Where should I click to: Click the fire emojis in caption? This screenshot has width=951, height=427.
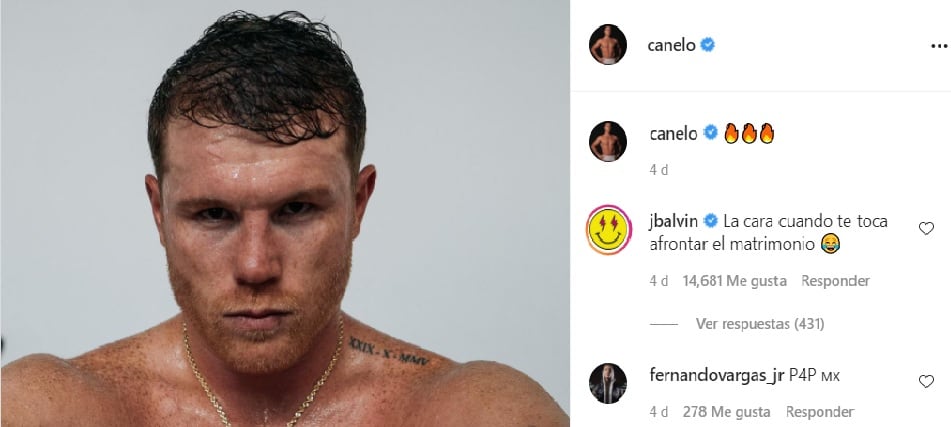(x=749, y=133)
